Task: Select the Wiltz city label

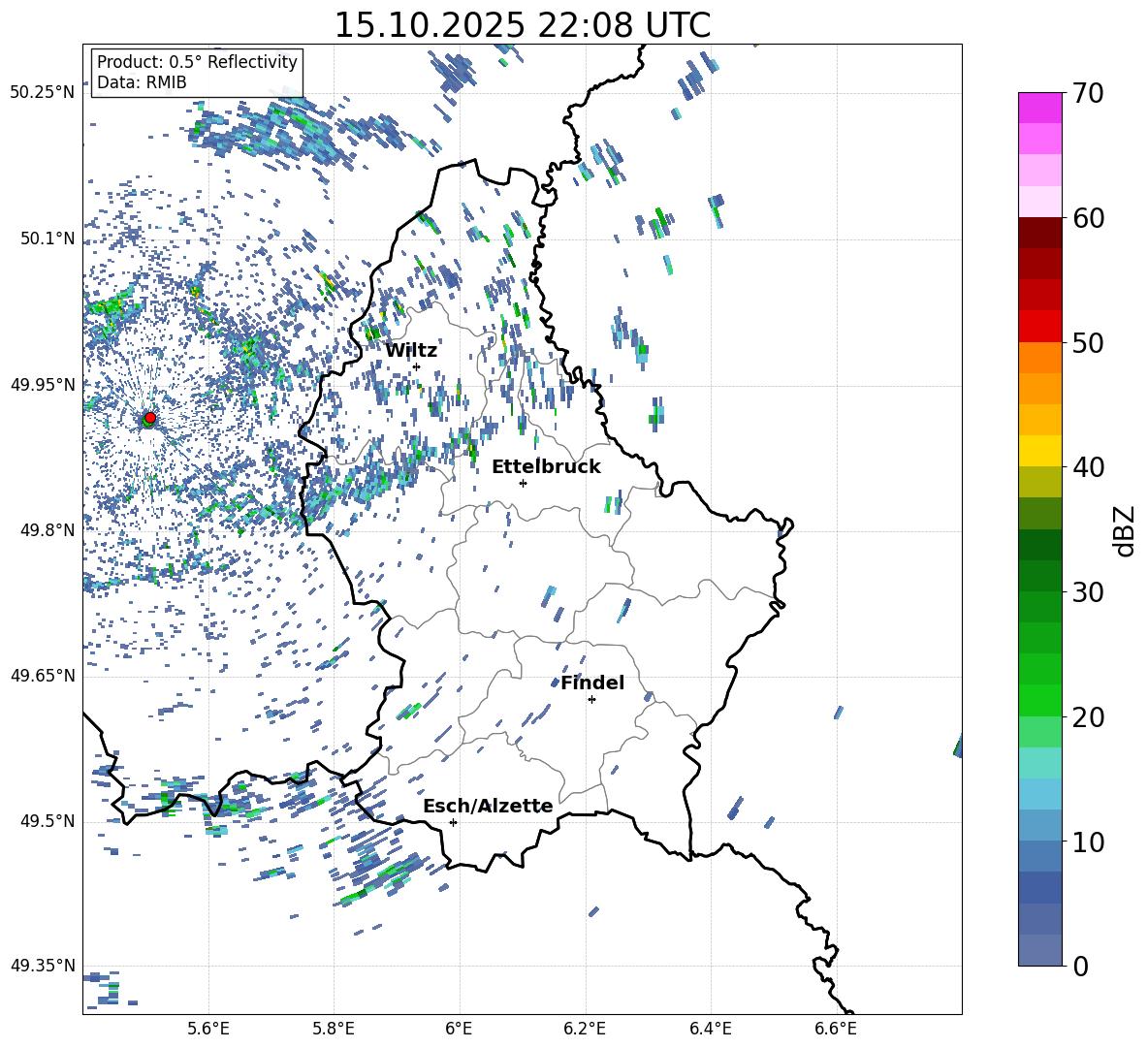Action: tap(411, 350)
